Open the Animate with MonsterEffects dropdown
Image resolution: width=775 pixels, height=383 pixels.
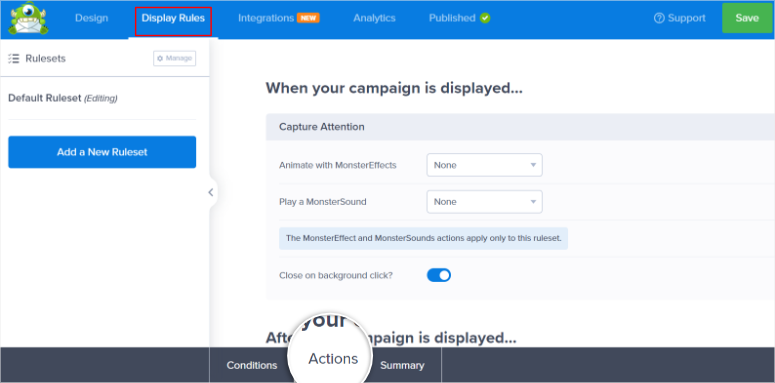[484, 165]
